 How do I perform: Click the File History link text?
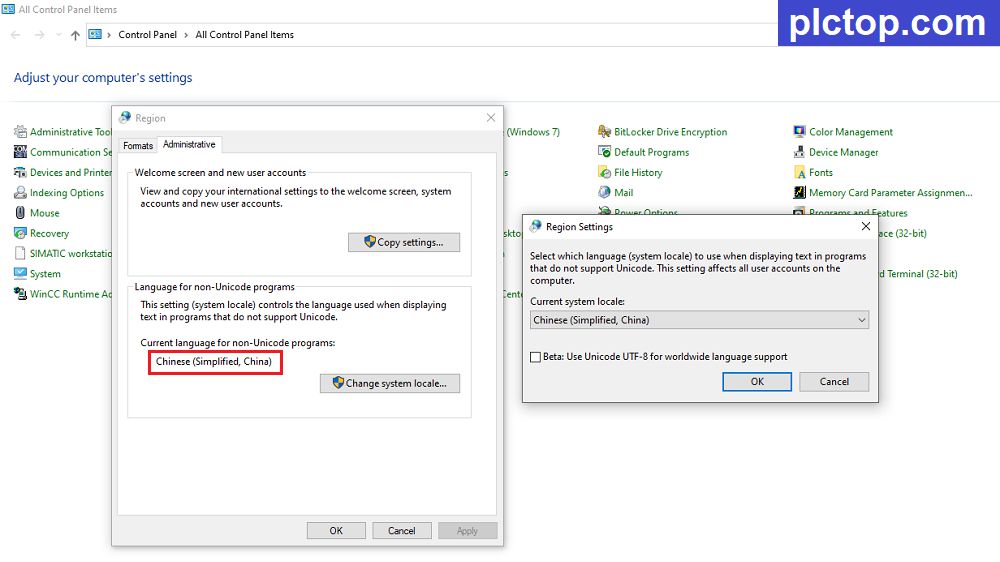pyautogui.click(x=638, y=173)
